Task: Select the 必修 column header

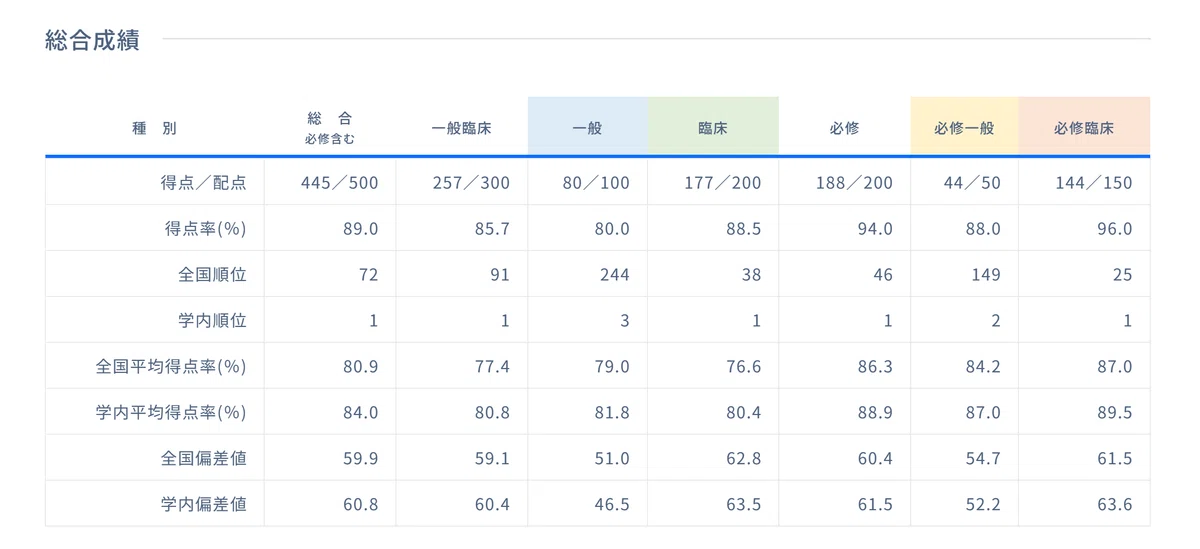Action: click(x=844, y=128)
